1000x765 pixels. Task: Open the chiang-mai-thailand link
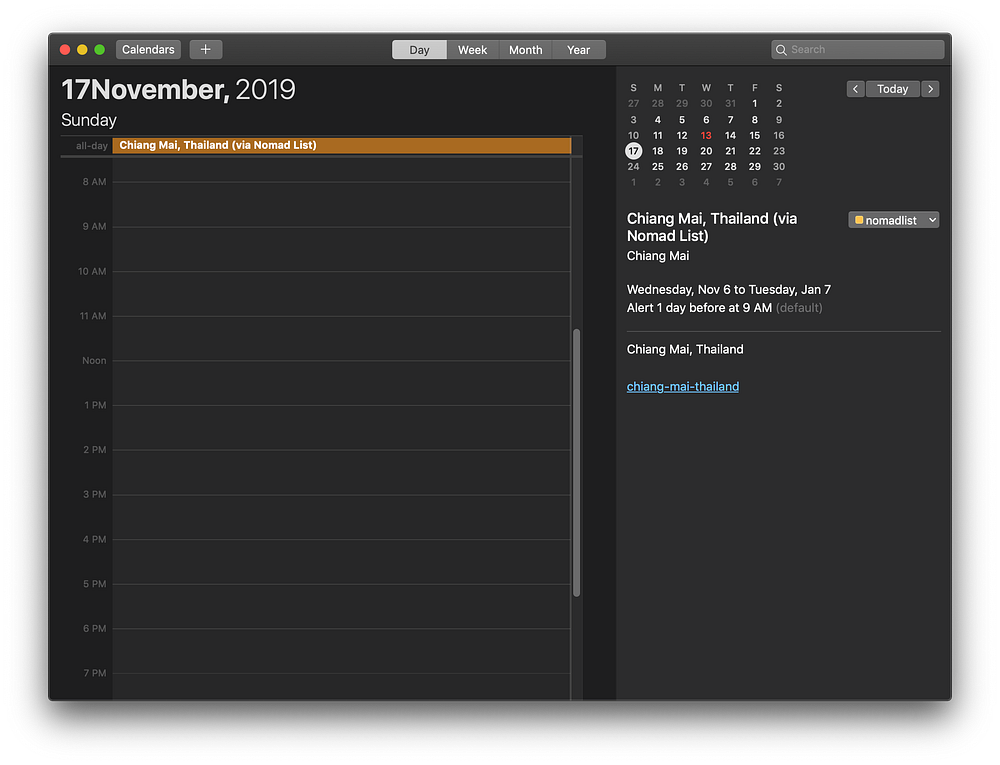click(x=682, y=386)
